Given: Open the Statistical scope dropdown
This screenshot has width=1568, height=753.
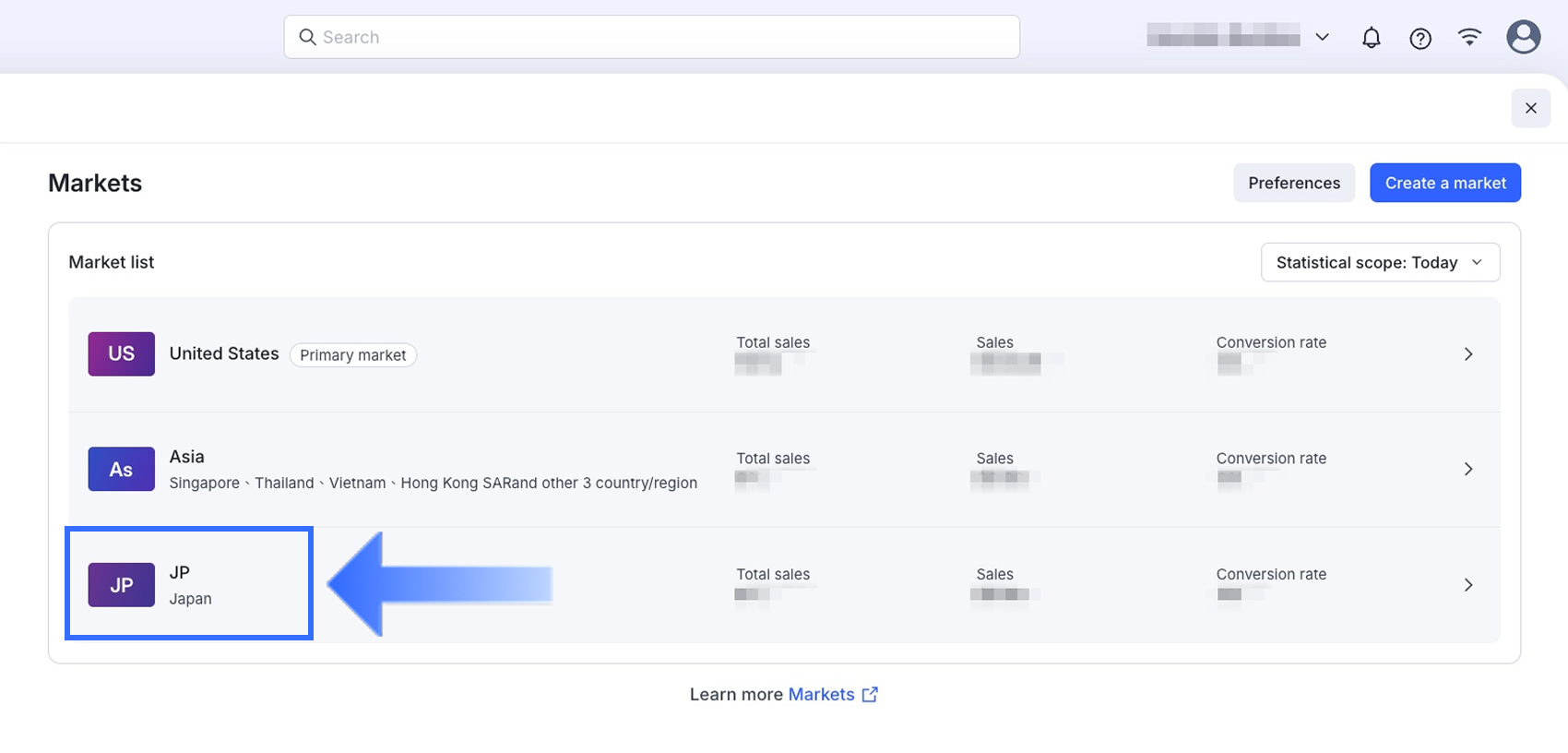Looking at the screenshot, I should click(1380, 263).
